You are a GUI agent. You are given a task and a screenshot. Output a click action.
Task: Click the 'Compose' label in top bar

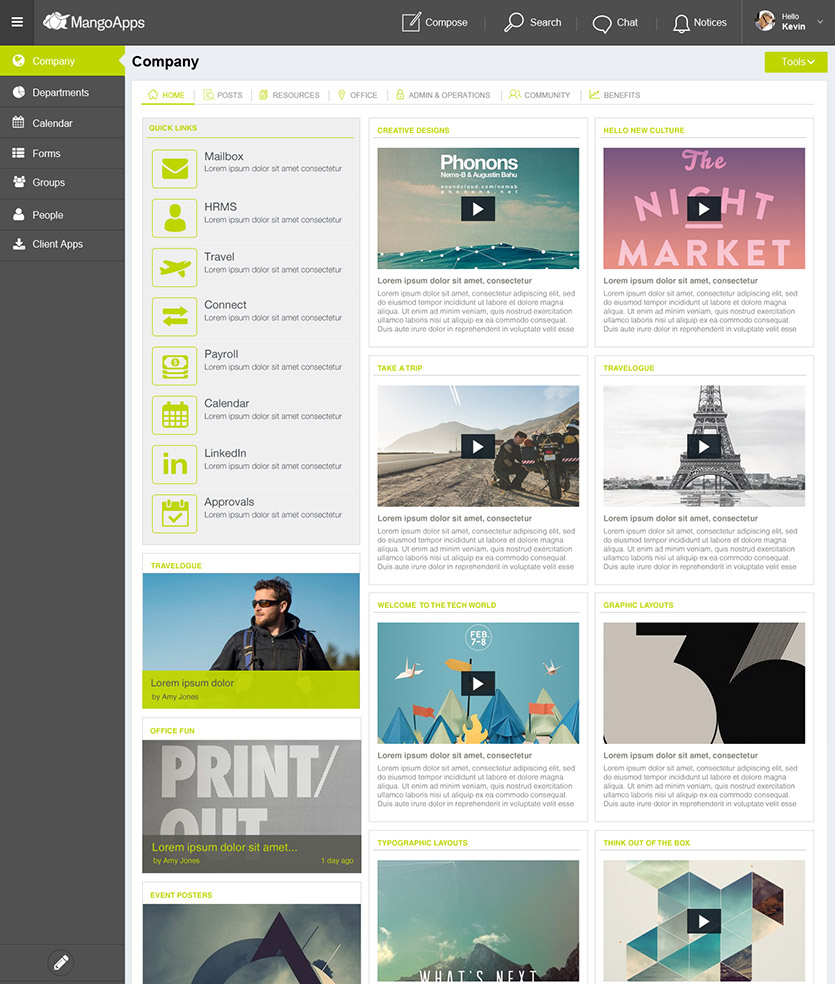(446, 23)
